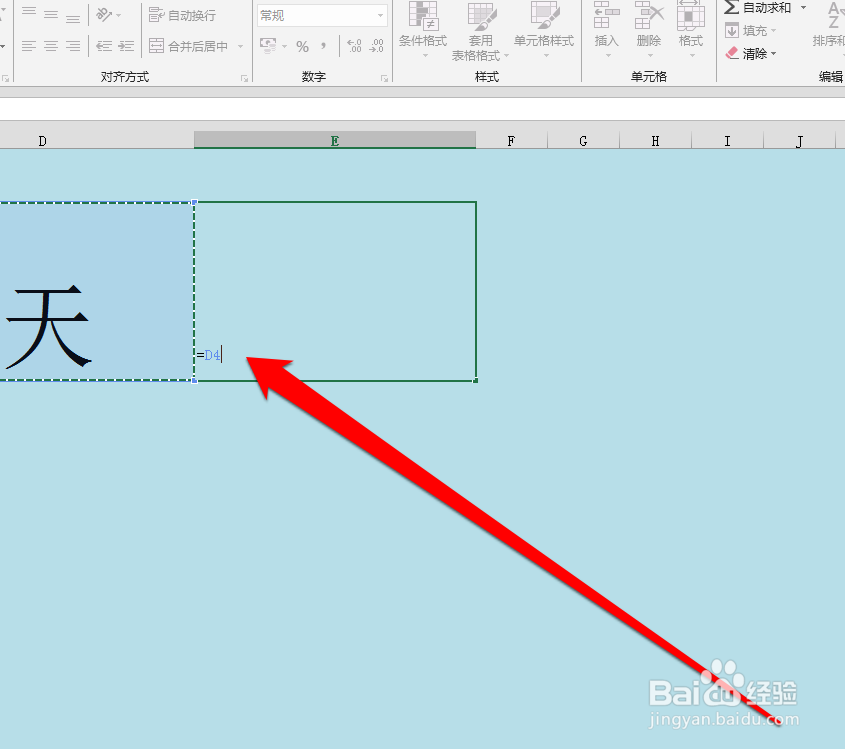
Task: Select column H header
Action: 655,141
